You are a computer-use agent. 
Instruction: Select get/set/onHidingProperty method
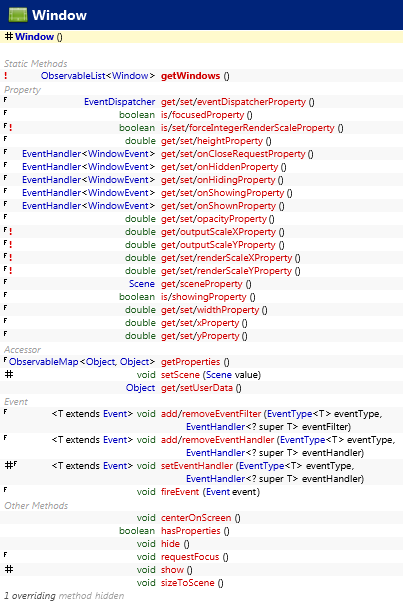tap(218, 180)
